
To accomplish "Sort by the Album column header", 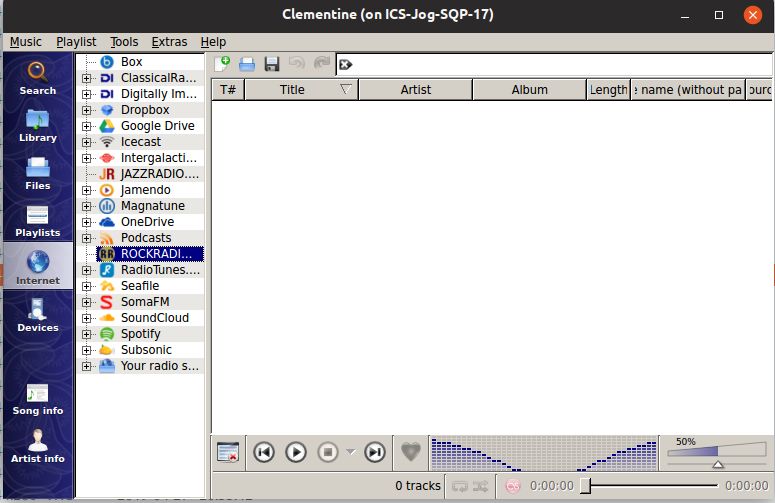I will coord(529,89).
